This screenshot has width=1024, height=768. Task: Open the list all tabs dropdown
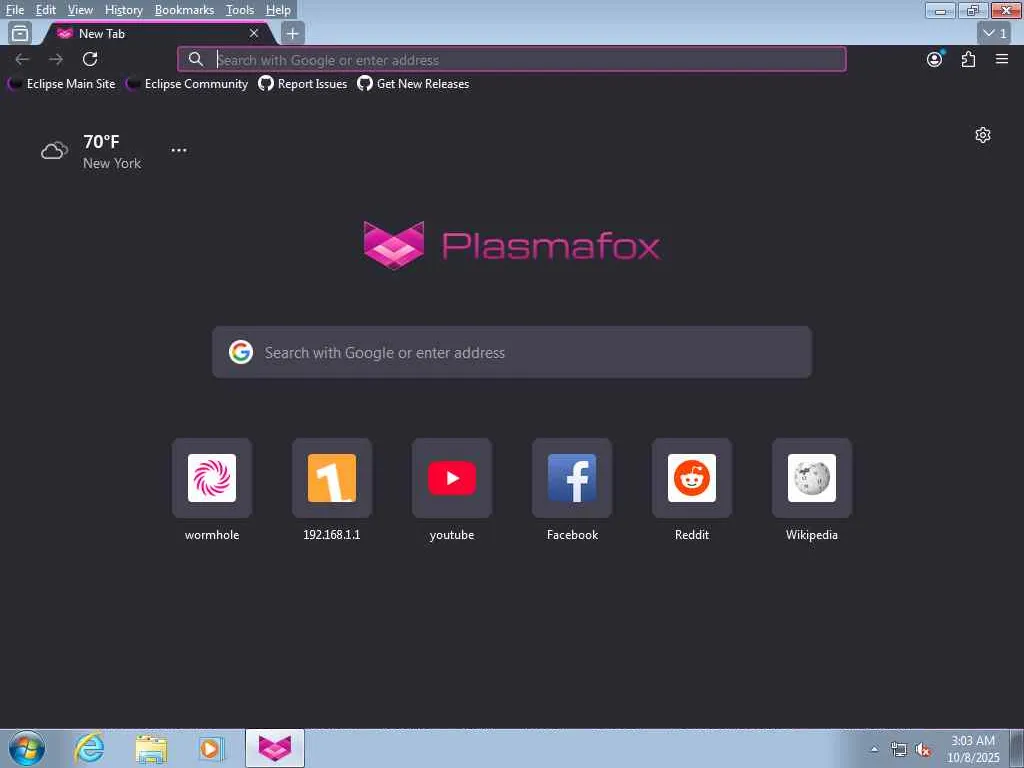coord(995,33)
